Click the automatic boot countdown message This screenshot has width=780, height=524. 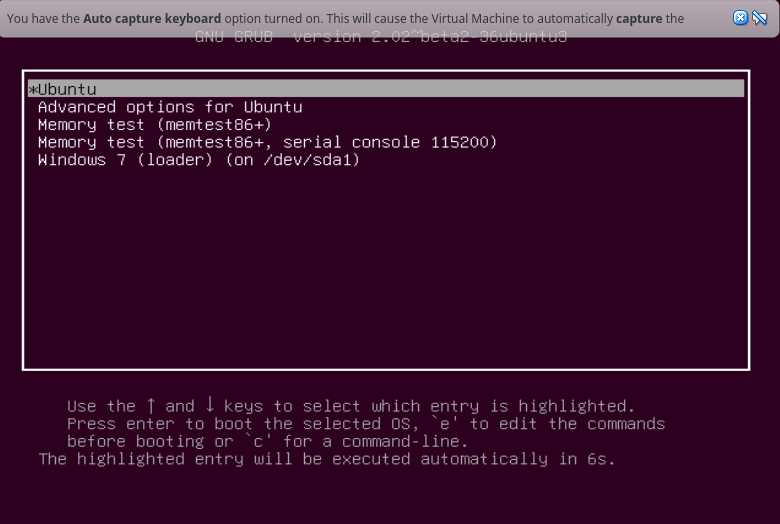327,458
